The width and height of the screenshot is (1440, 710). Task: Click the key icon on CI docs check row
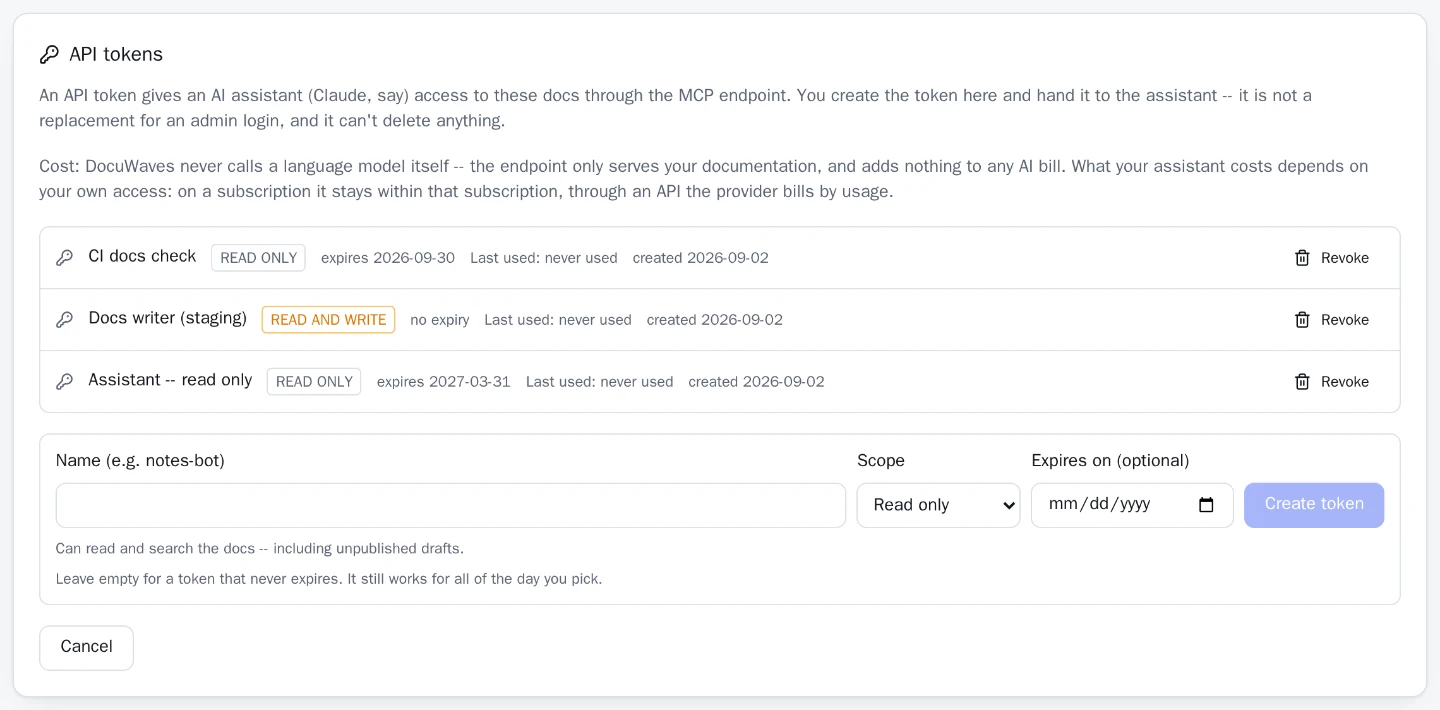64,258
